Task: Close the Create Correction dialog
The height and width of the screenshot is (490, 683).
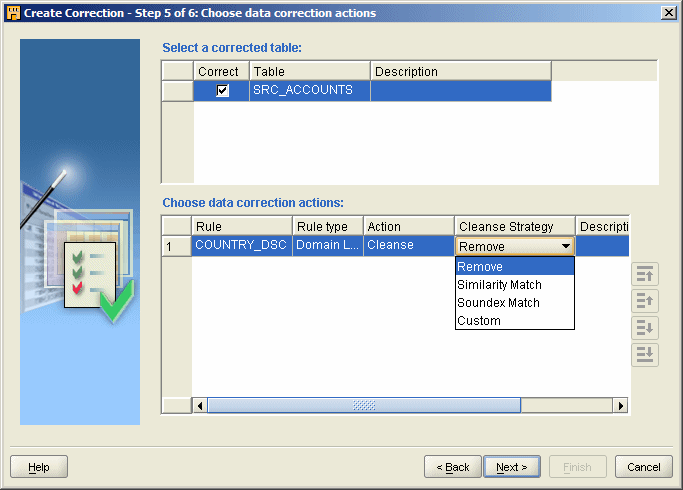Action: pos(669,13)
